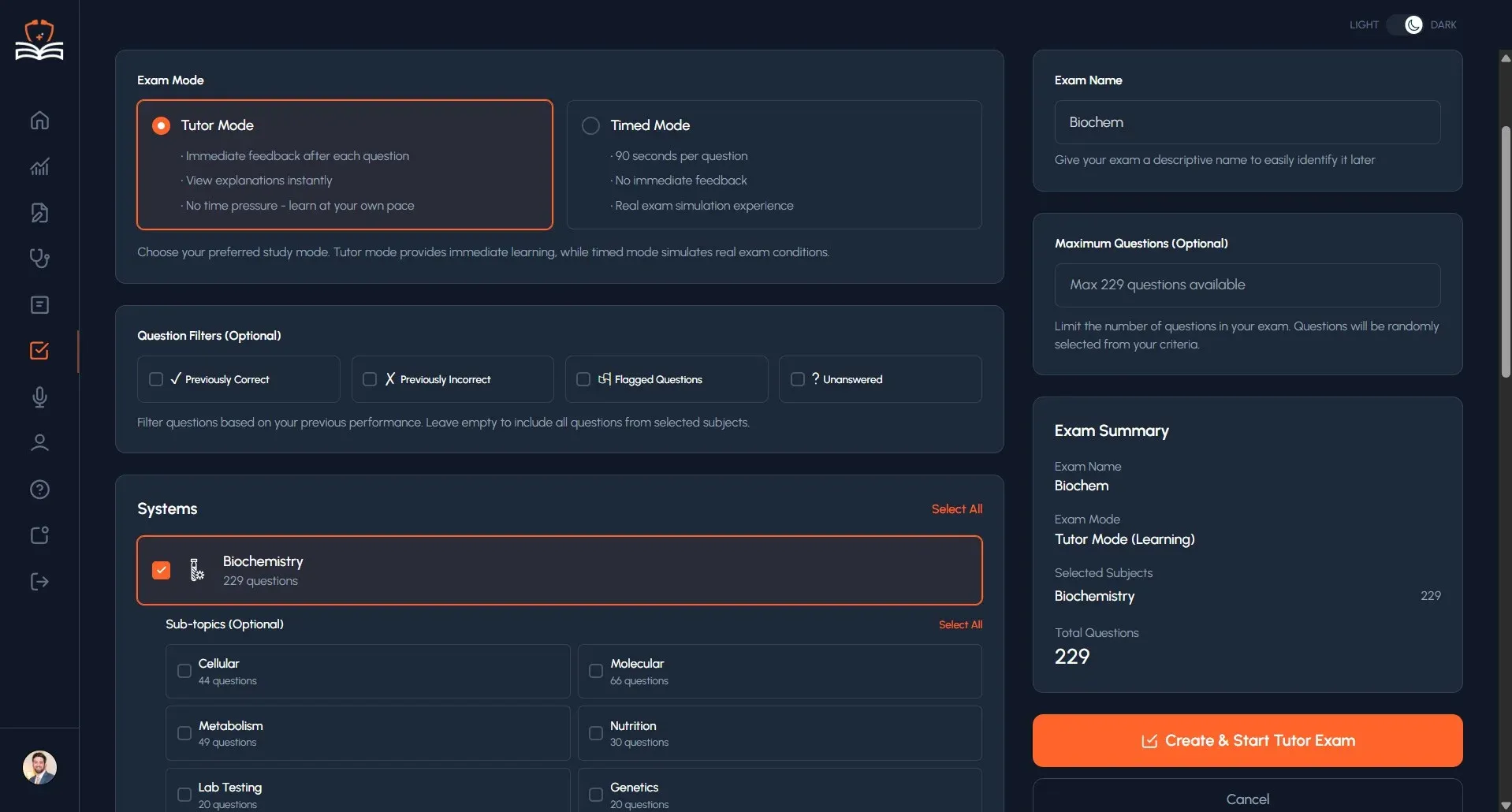This screenshot has height=812, width=1512.
Task: Click the microphone icon in sidebar
Action: 39,397
